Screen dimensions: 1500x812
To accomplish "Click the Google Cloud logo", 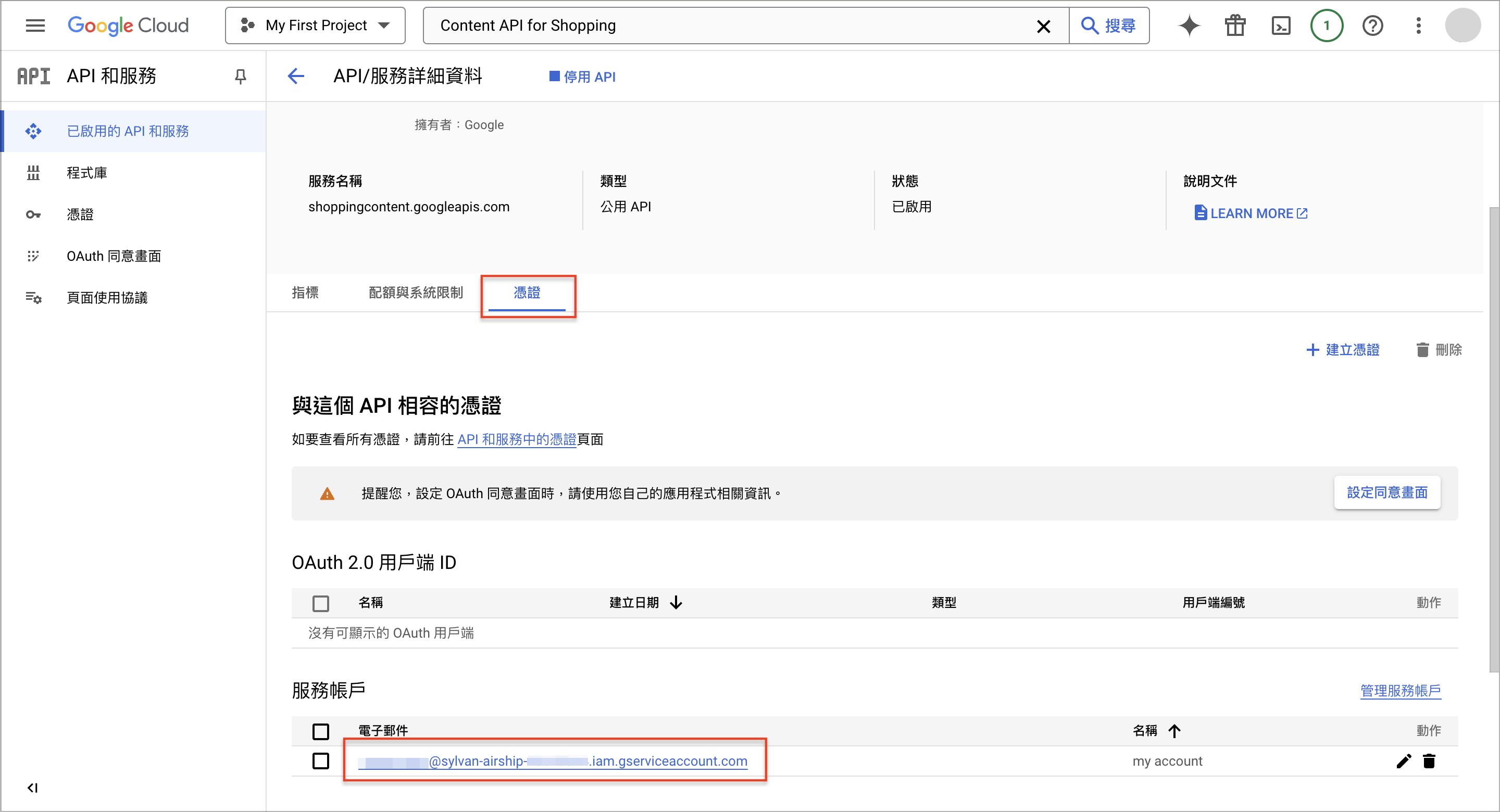I will coord(128,26).
